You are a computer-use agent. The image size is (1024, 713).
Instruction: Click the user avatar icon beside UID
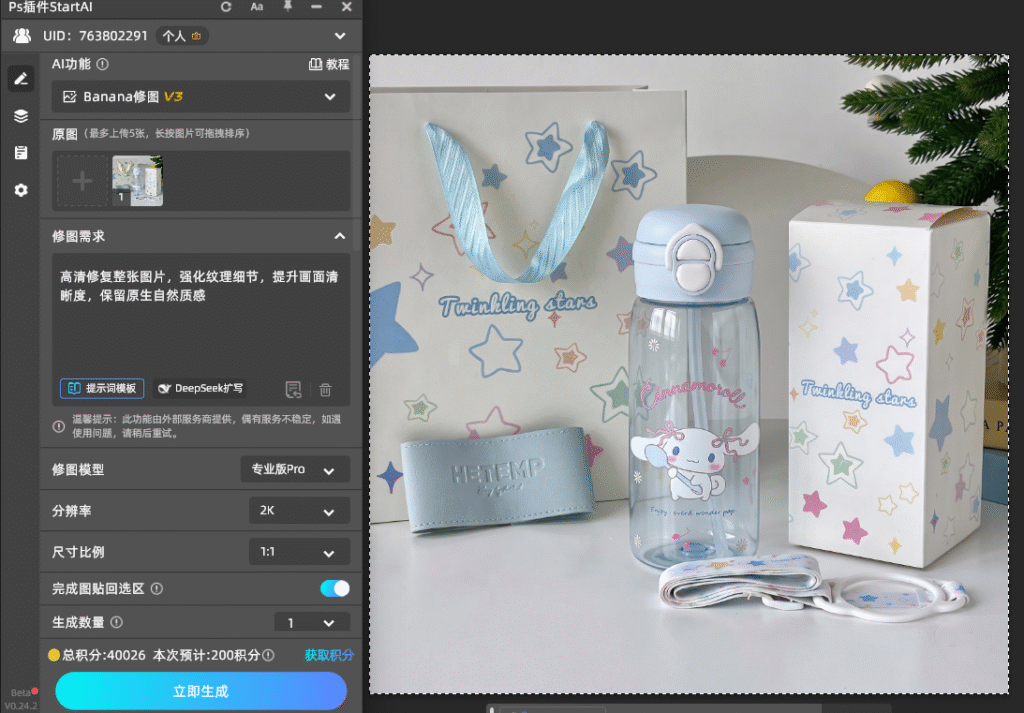point(22,36)
